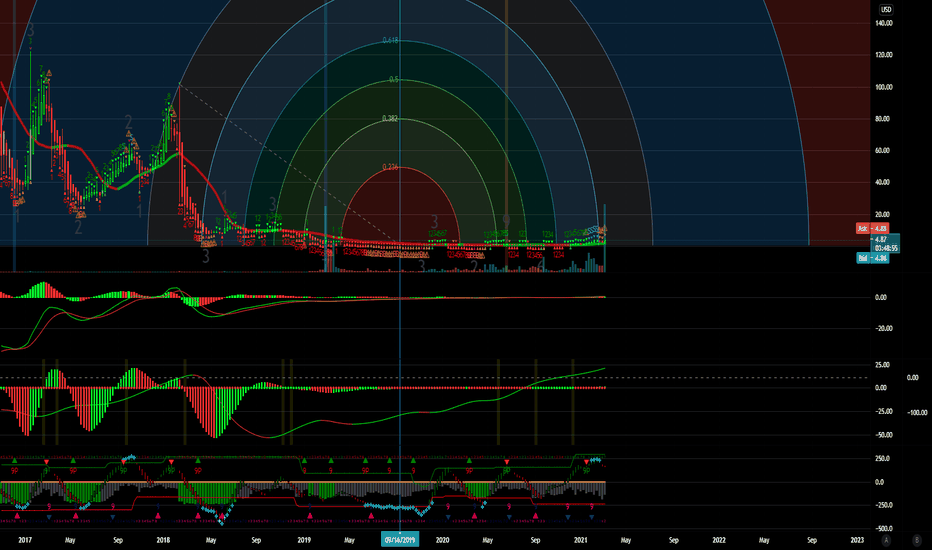Screen dimensions: 932x550
Task: Click the red Ask price label
Action: click(x=872, y=228)
